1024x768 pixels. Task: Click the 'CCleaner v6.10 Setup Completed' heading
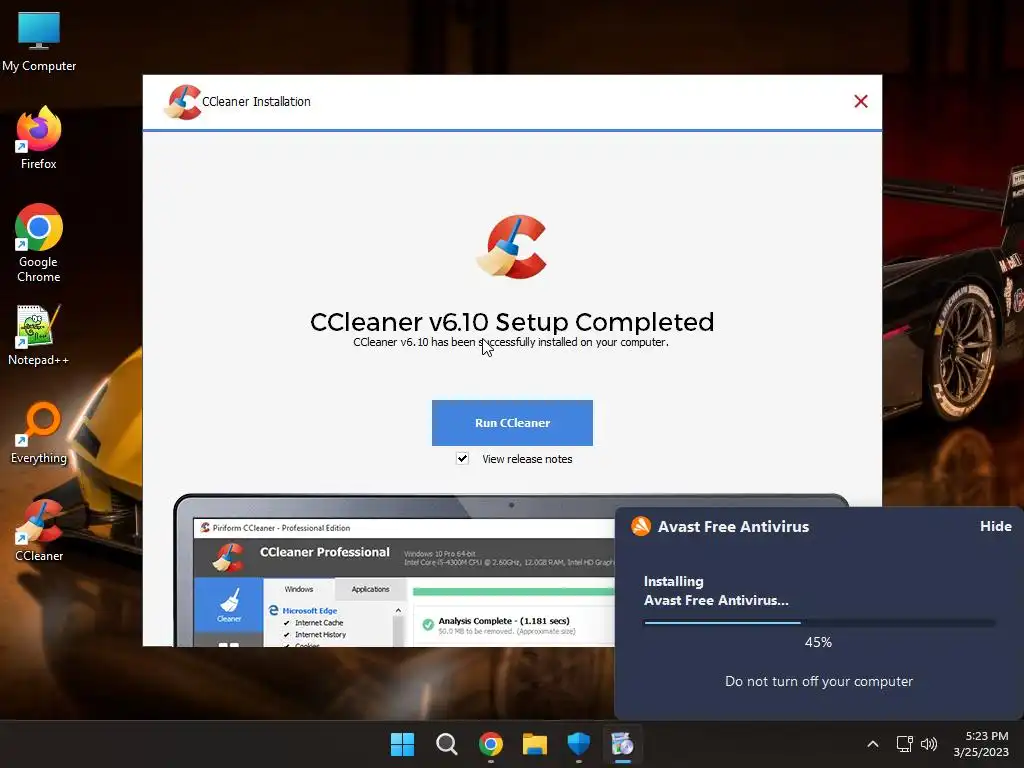pyautogui.click(x=512, y=322)
